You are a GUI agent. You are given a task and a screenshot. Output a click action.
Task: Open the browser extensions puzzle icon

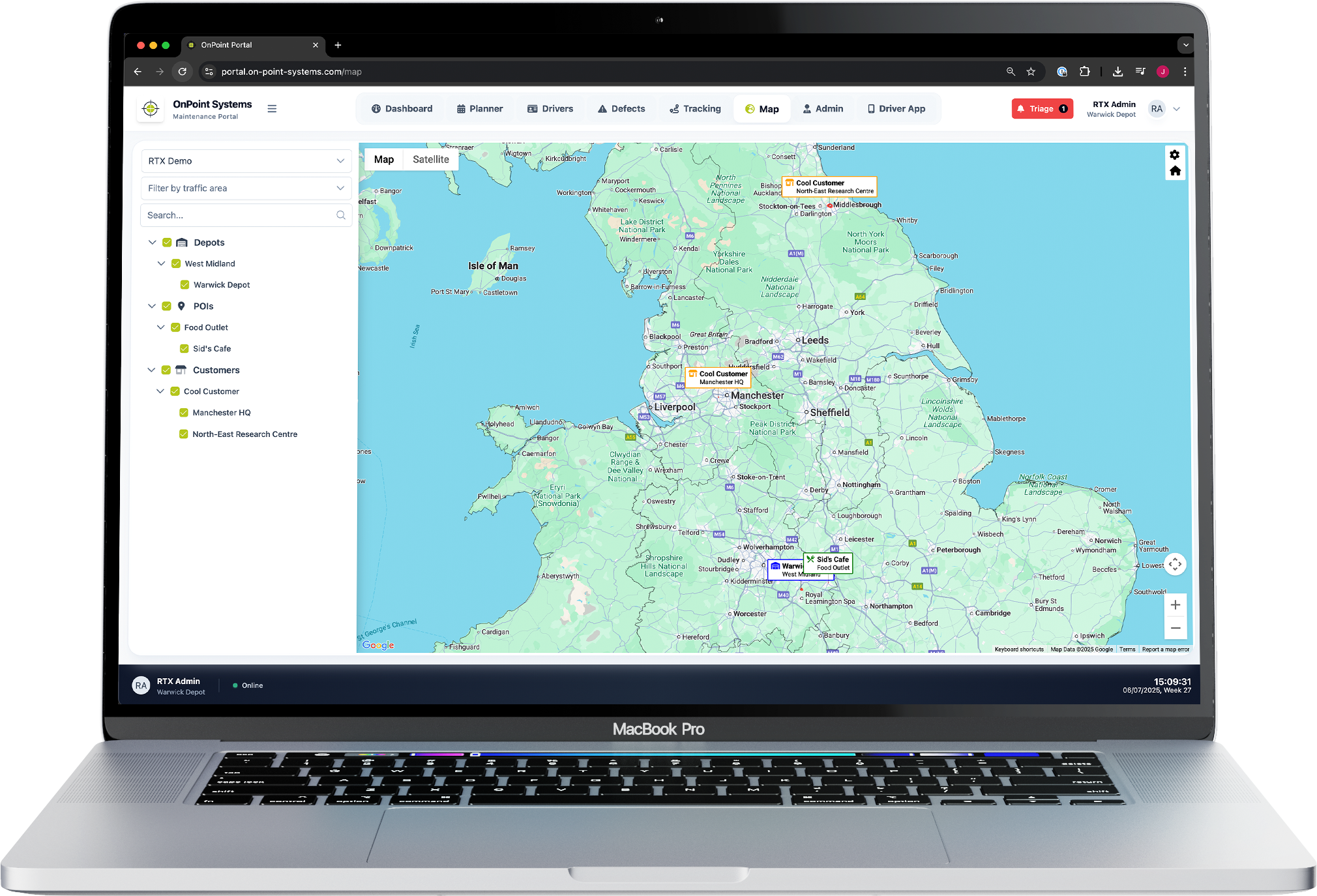[1084, 72]
